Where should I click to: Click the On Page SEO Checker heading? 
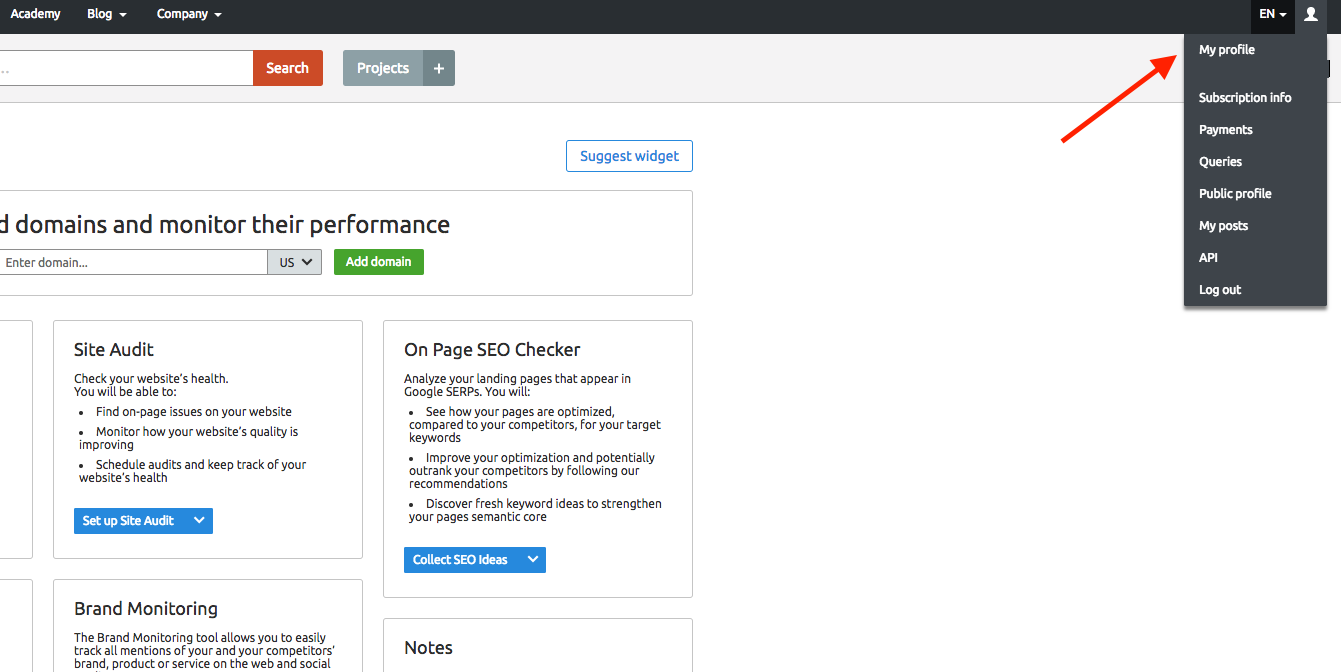tap(492, 350)
